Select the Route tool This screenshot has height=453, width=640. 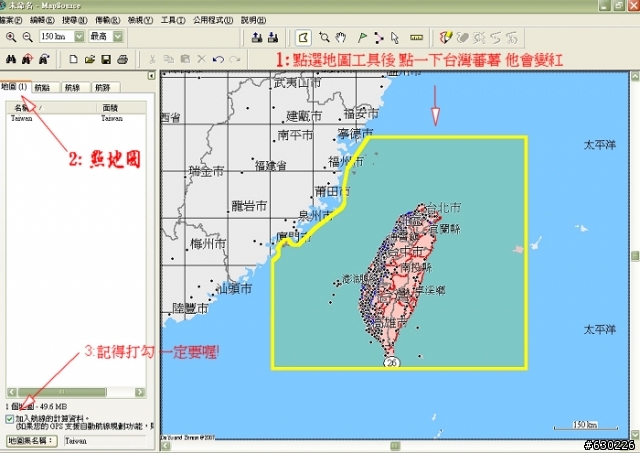point(379,38)
